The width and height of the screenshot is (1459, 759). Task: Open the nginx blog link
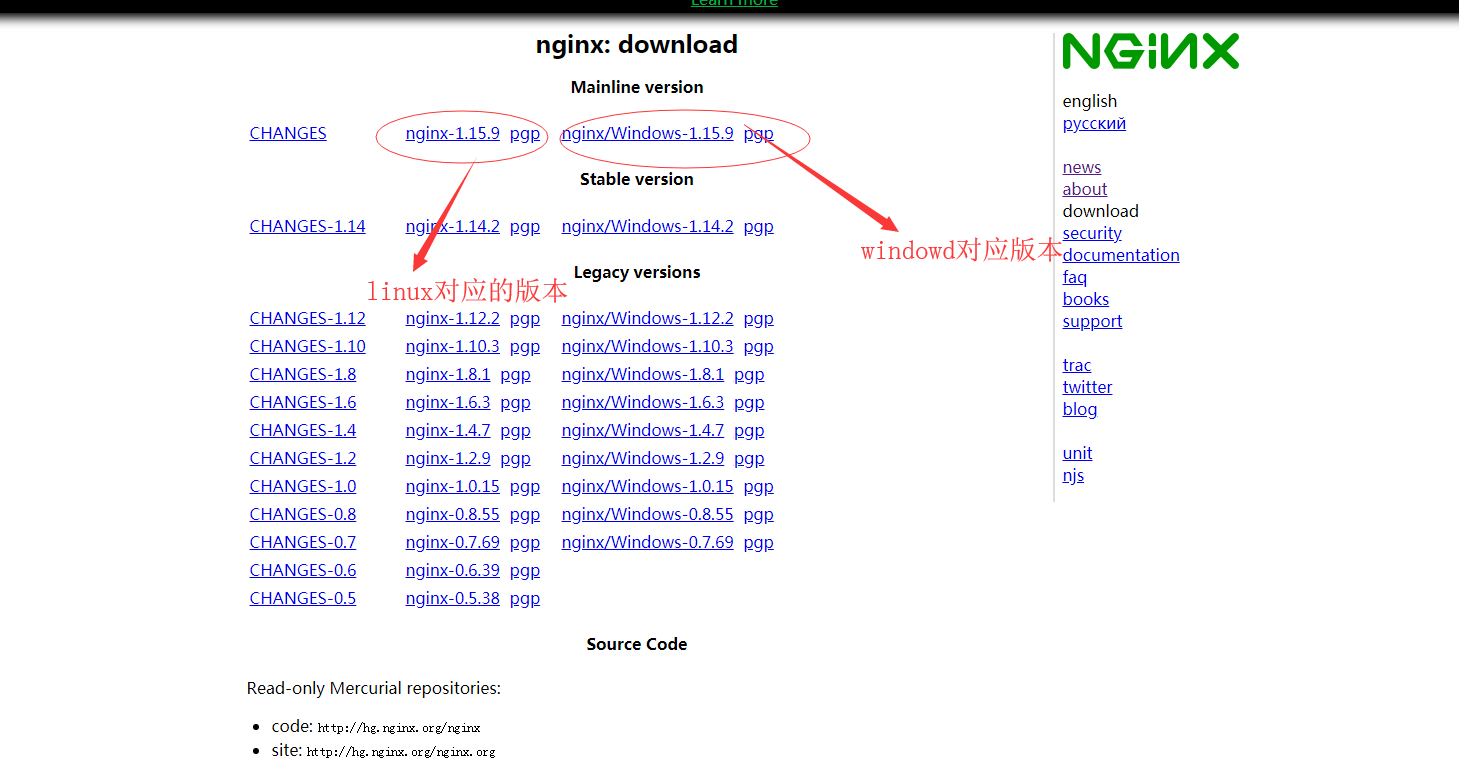(x=1080, y=409)
